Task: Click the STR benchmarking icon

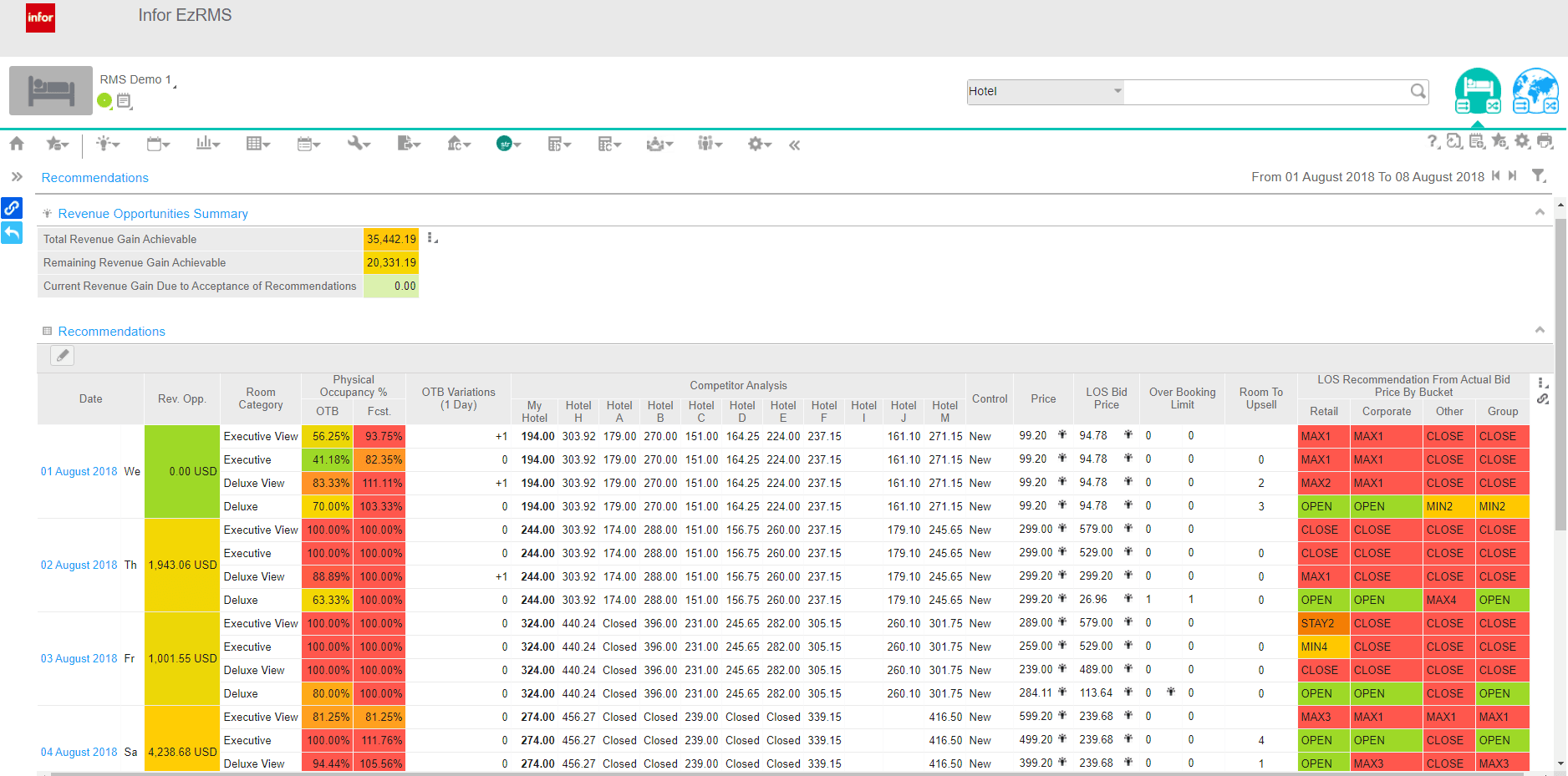Action: point(505,144)
